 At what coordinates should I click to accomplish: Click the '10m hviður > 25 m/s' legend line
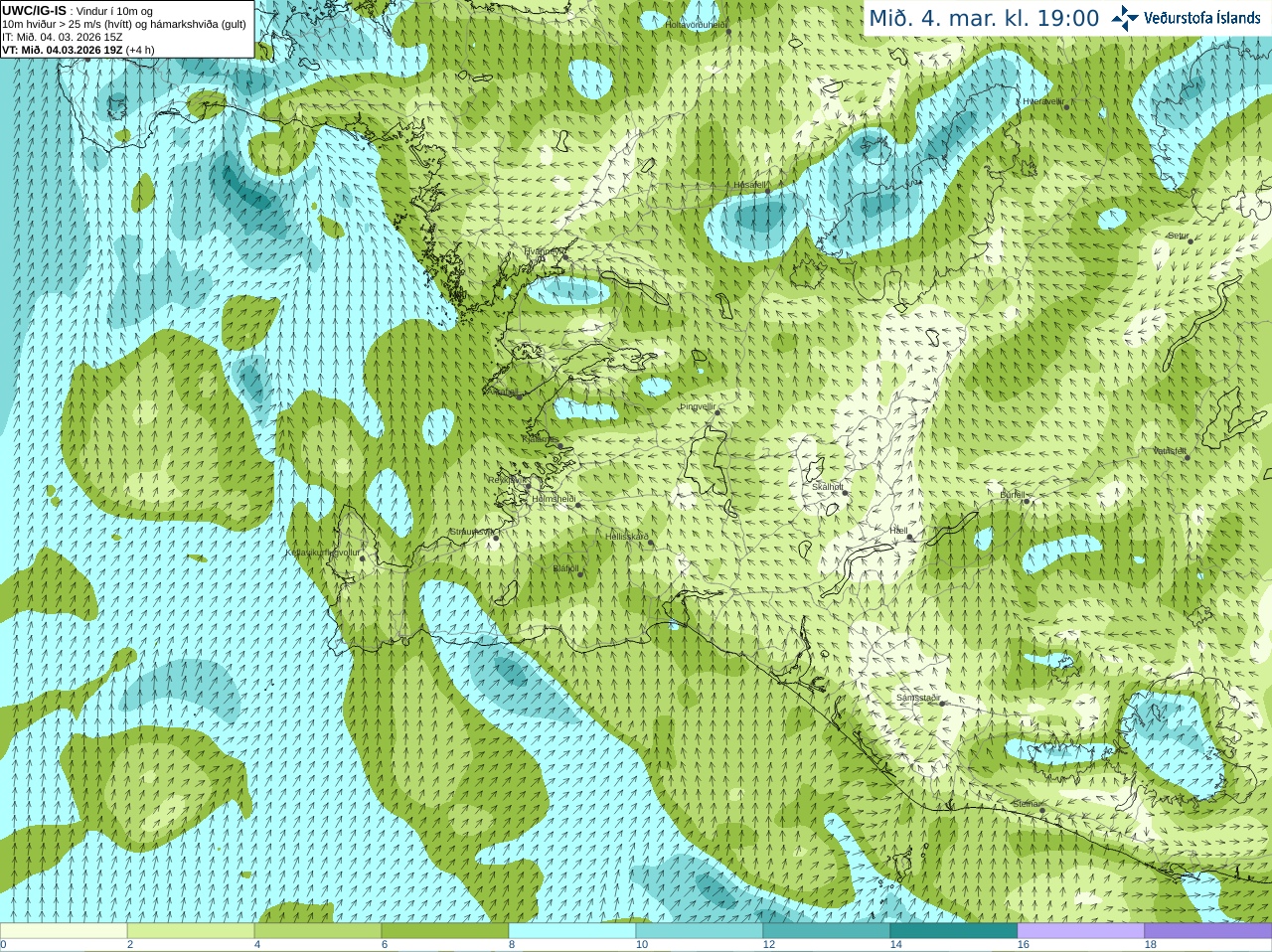[x=124, y=24]
